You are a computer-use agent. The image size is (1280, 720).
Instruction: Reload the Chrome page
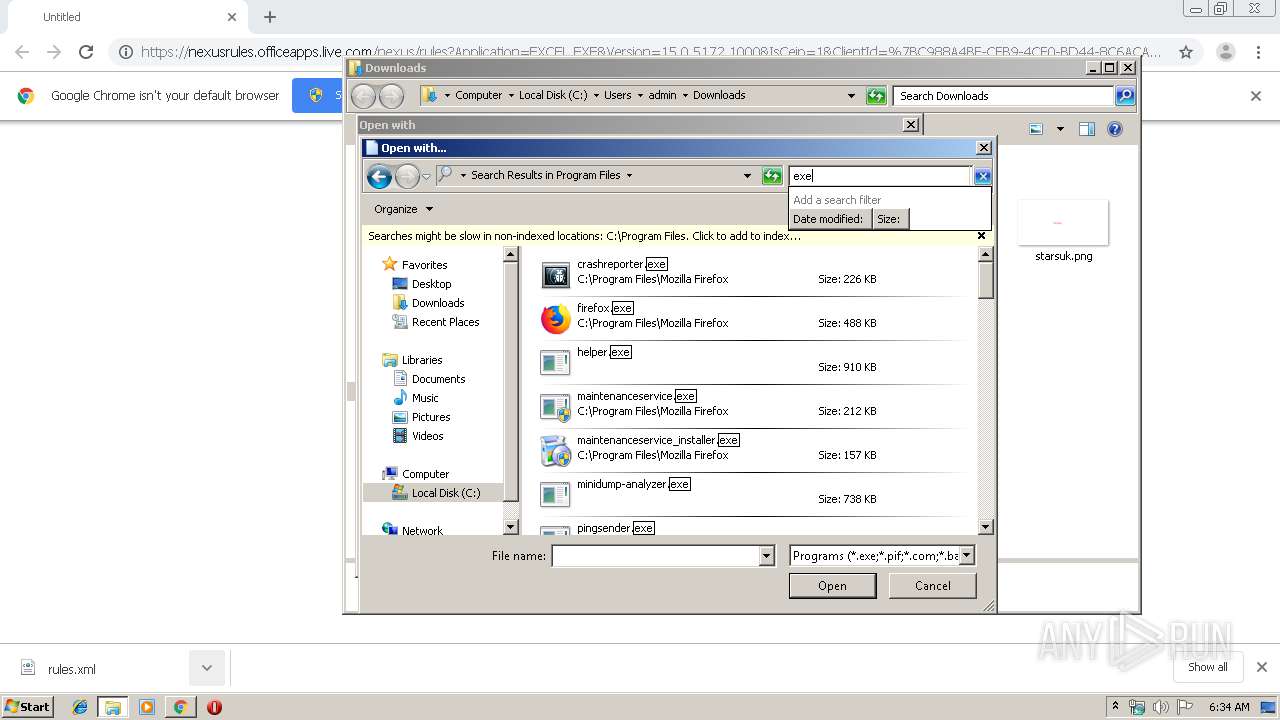[x=86, y=52]
